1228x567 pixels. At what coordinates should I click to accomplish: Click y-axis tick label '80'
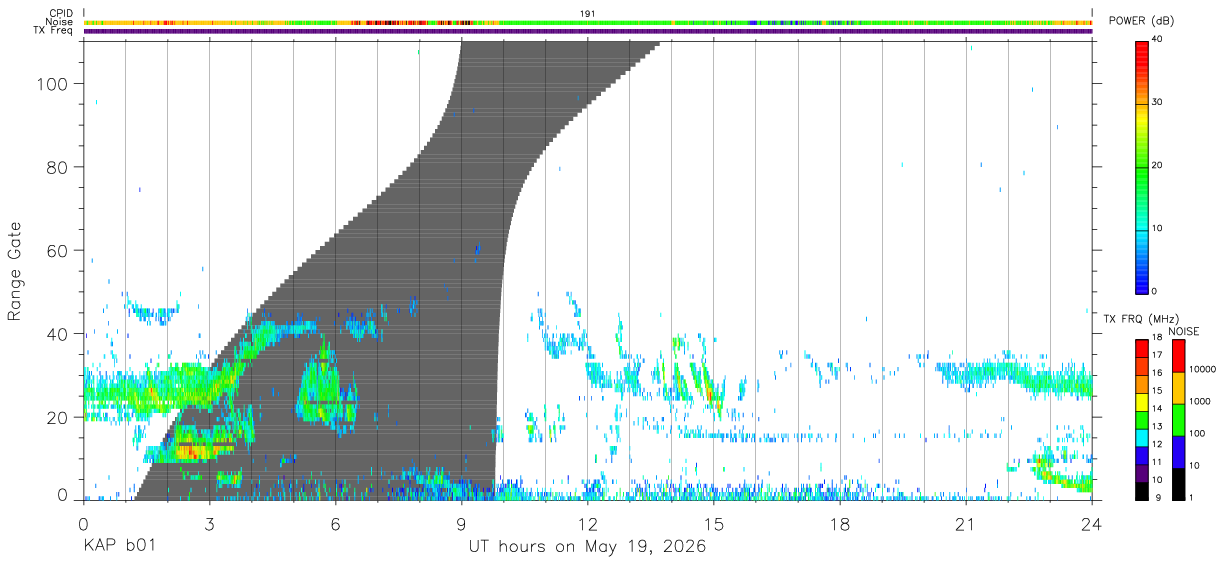58,167
